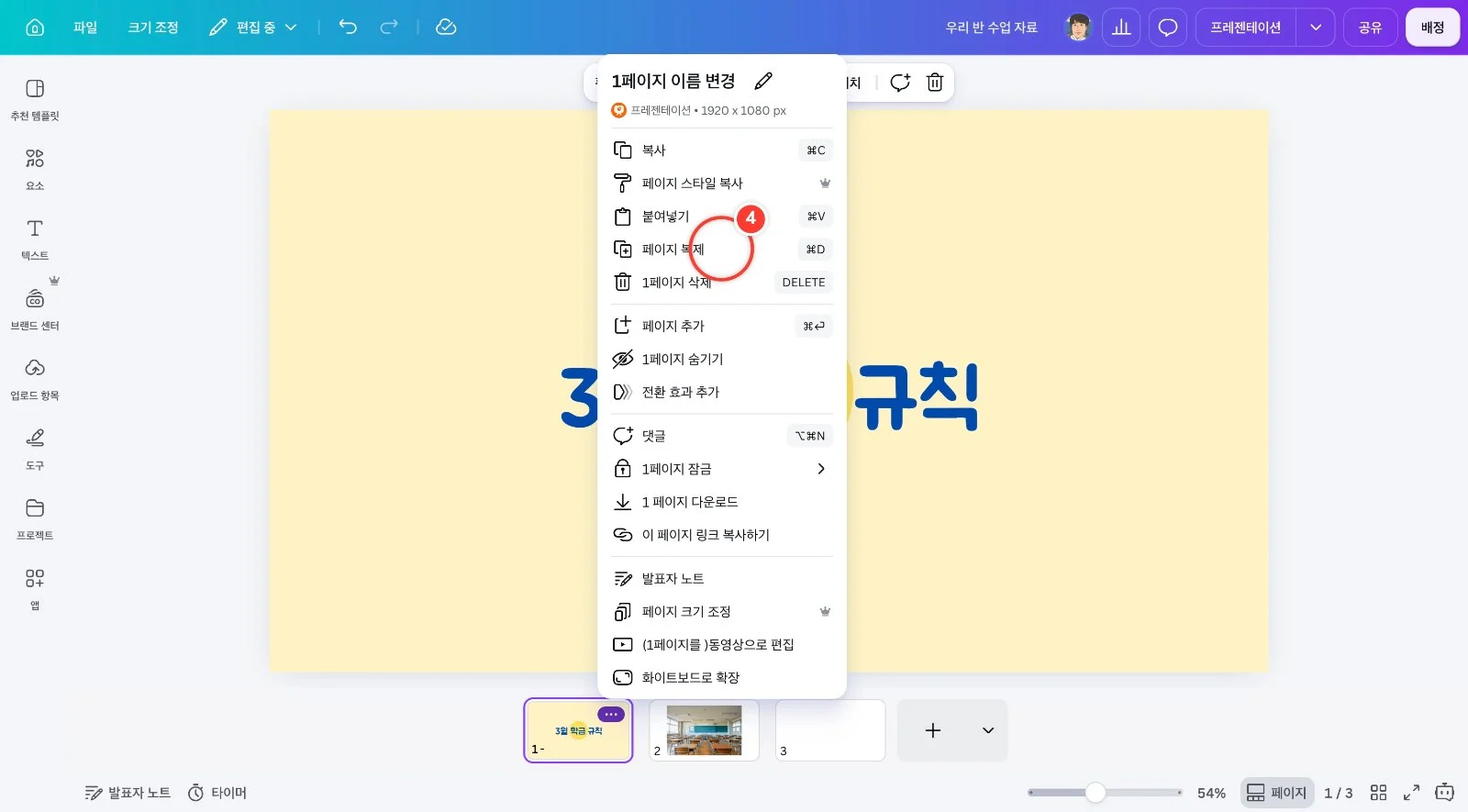Select 댓글 menu item
The height and width of the screenshot is (812, 1468).
[722, 435]
